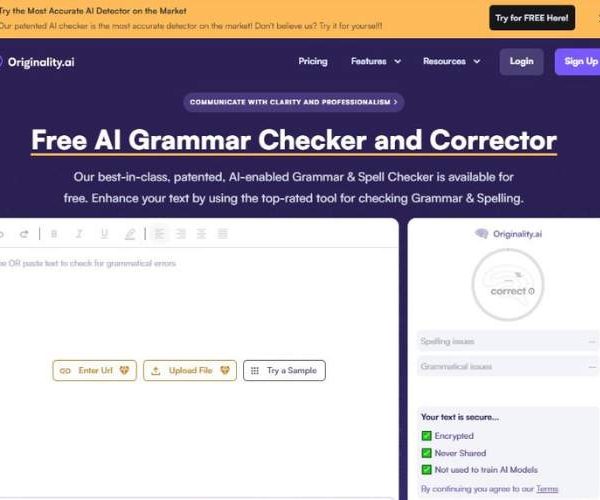Expand the Grammatical issues row

(x=508, y=366)
